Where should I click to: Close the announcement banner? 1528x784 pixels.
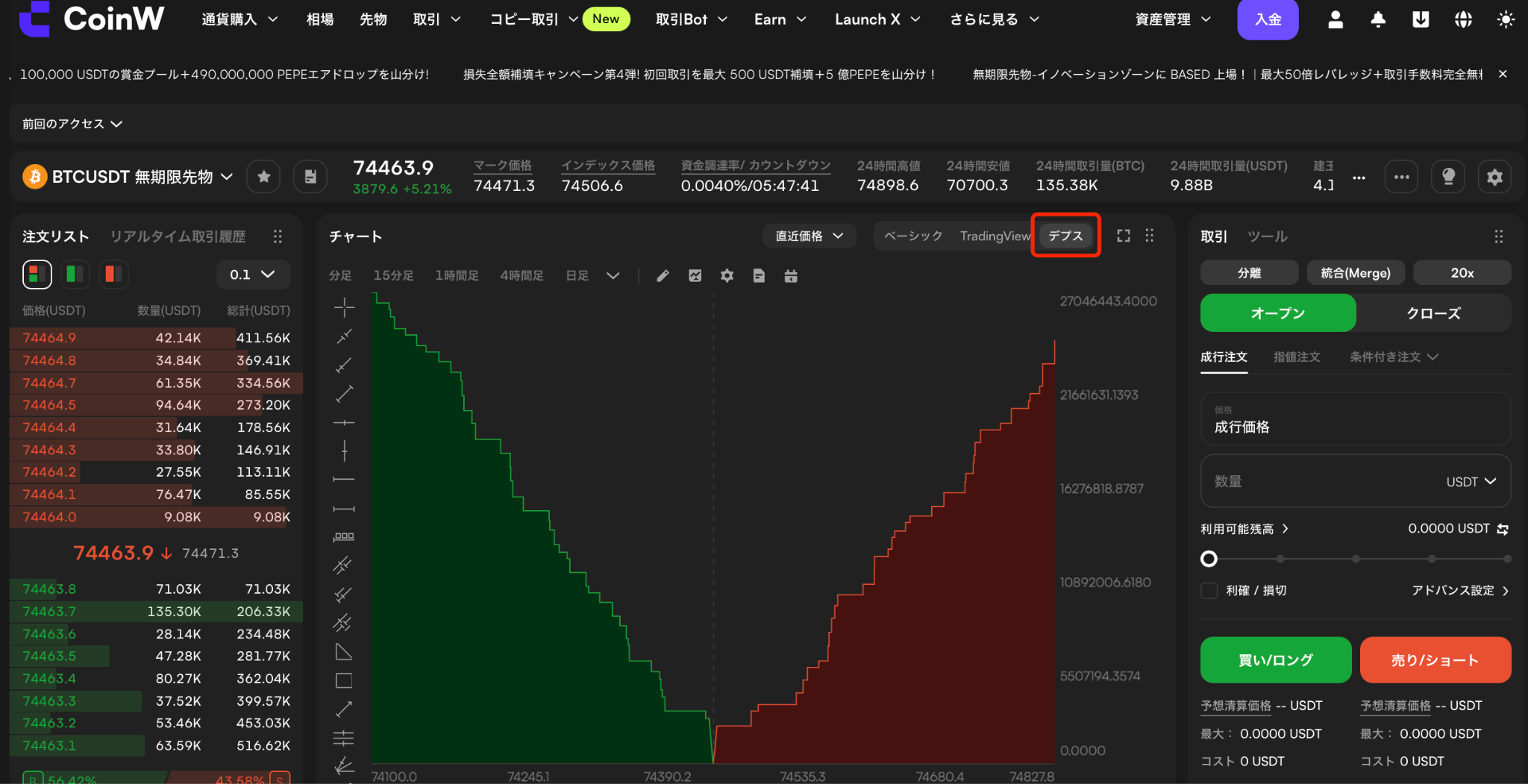point(1503,74)
